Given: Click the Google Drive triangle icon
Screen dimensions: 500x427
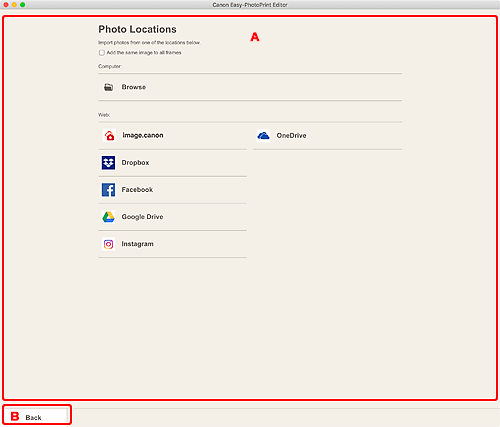Looking at the screenshot, I should [108, 217].
